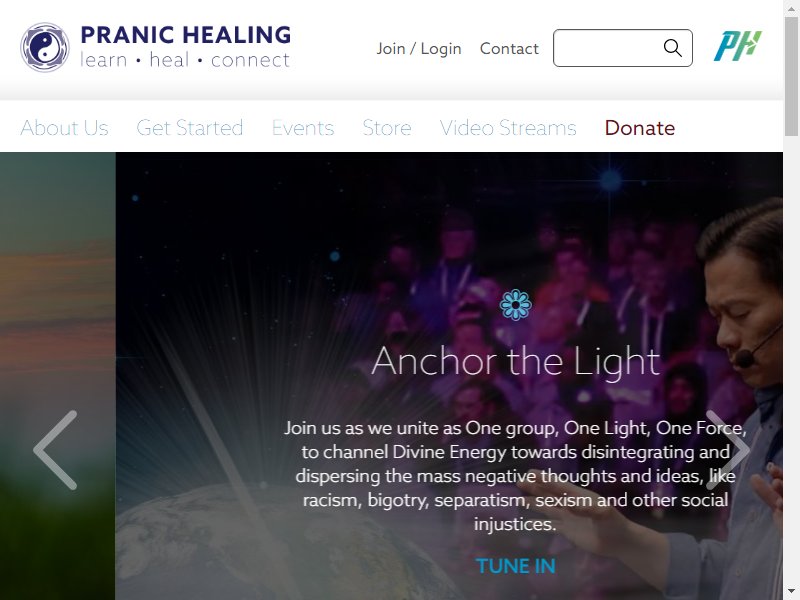Open the green PH logo icon

(737, 46)
